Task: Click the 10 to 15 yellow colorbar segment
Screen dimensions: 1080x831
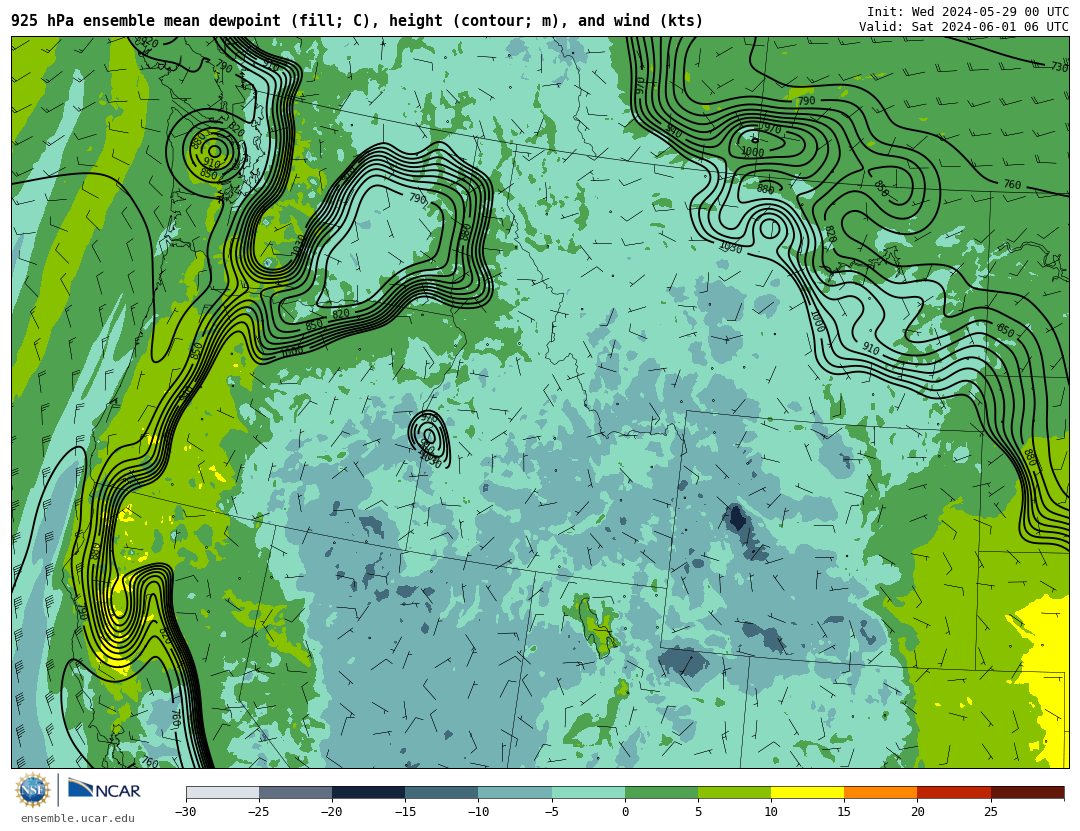Action: (x=807, y=792)
